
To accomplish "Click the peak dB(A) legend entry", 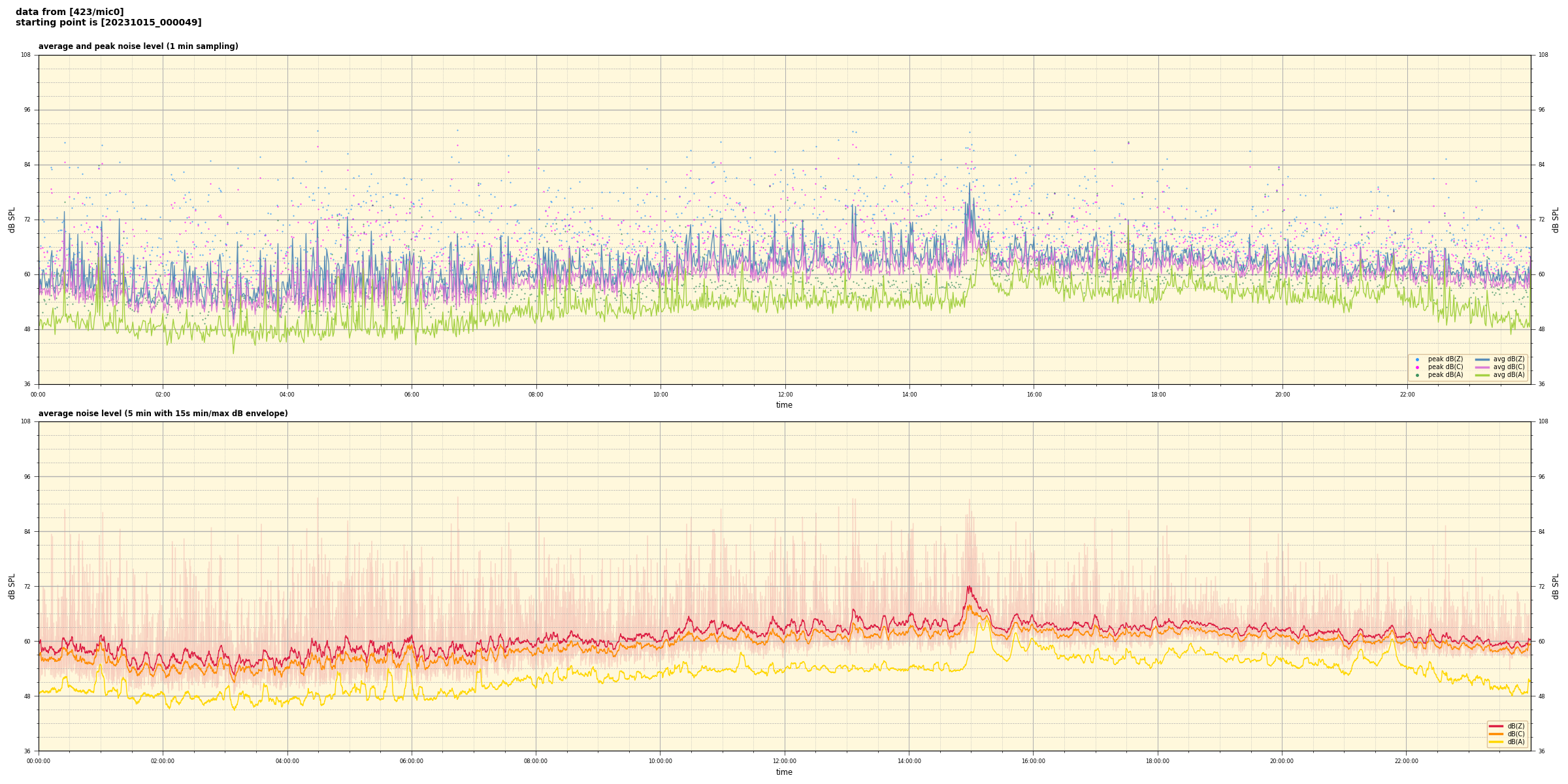I will coord(1445,375).
